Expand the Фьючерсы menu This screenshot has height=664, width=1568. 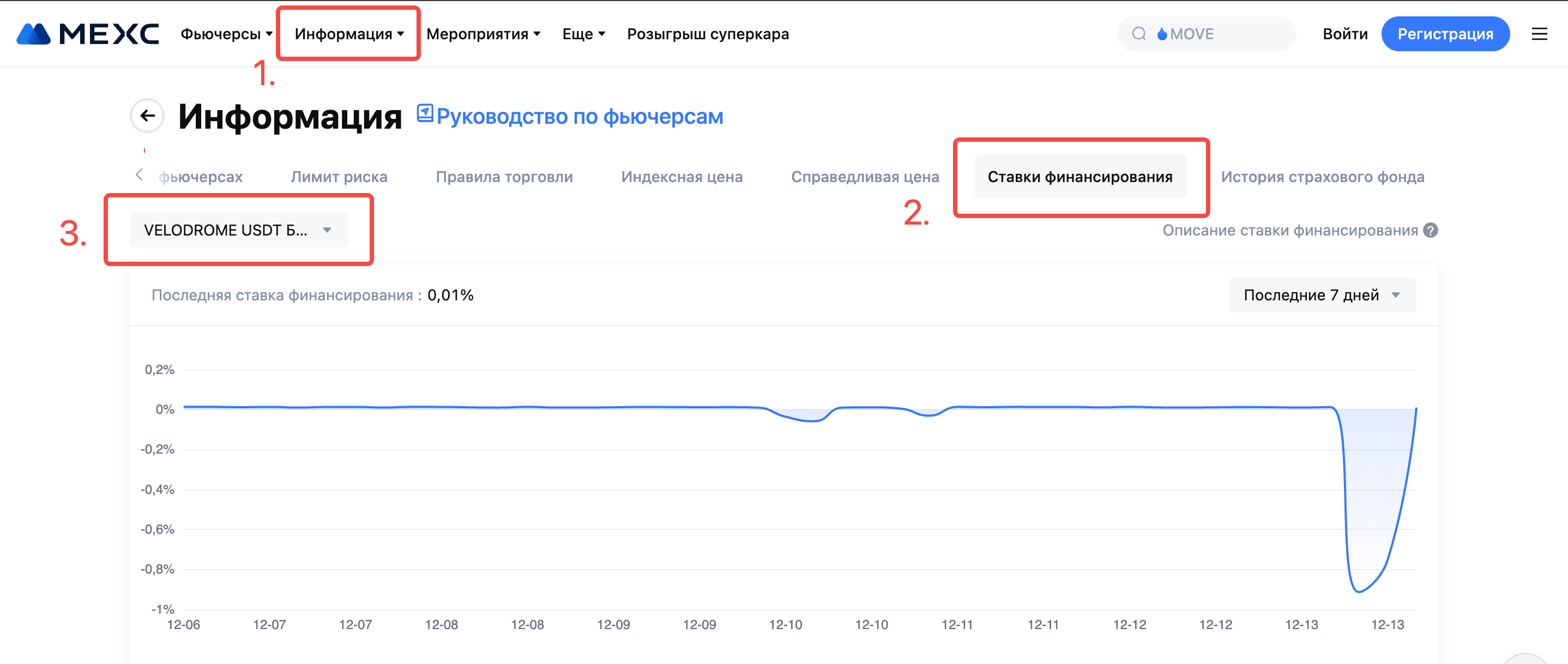point(226,34)
